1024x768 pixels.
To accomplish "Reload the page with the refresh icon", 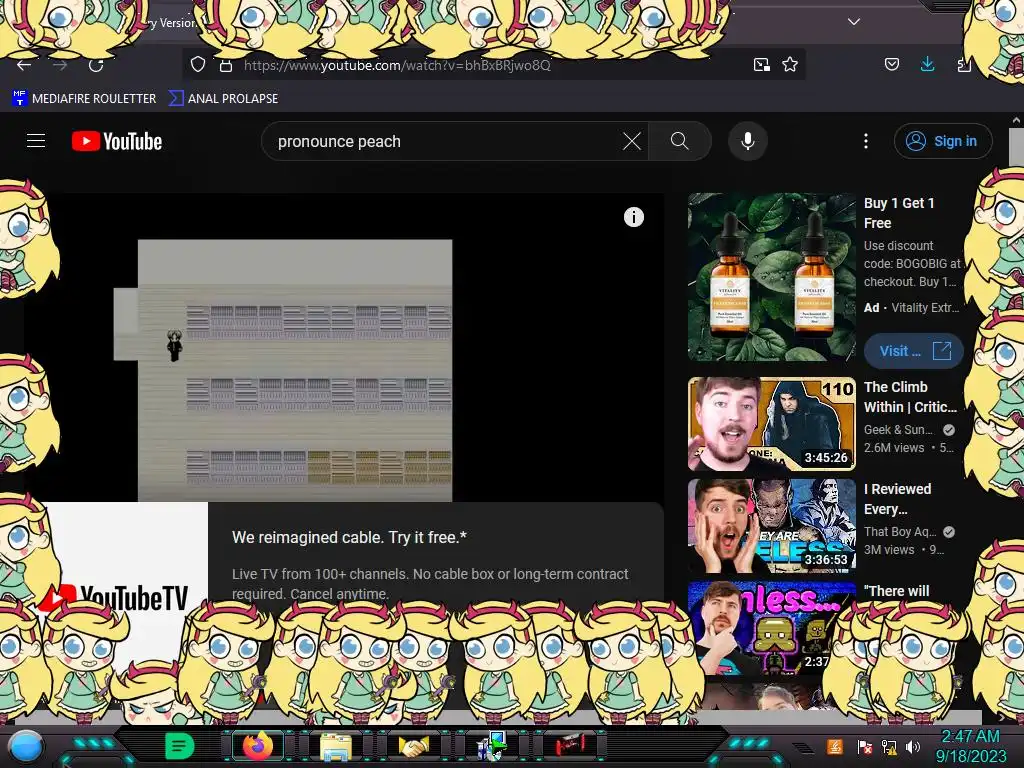I will 96,65.
